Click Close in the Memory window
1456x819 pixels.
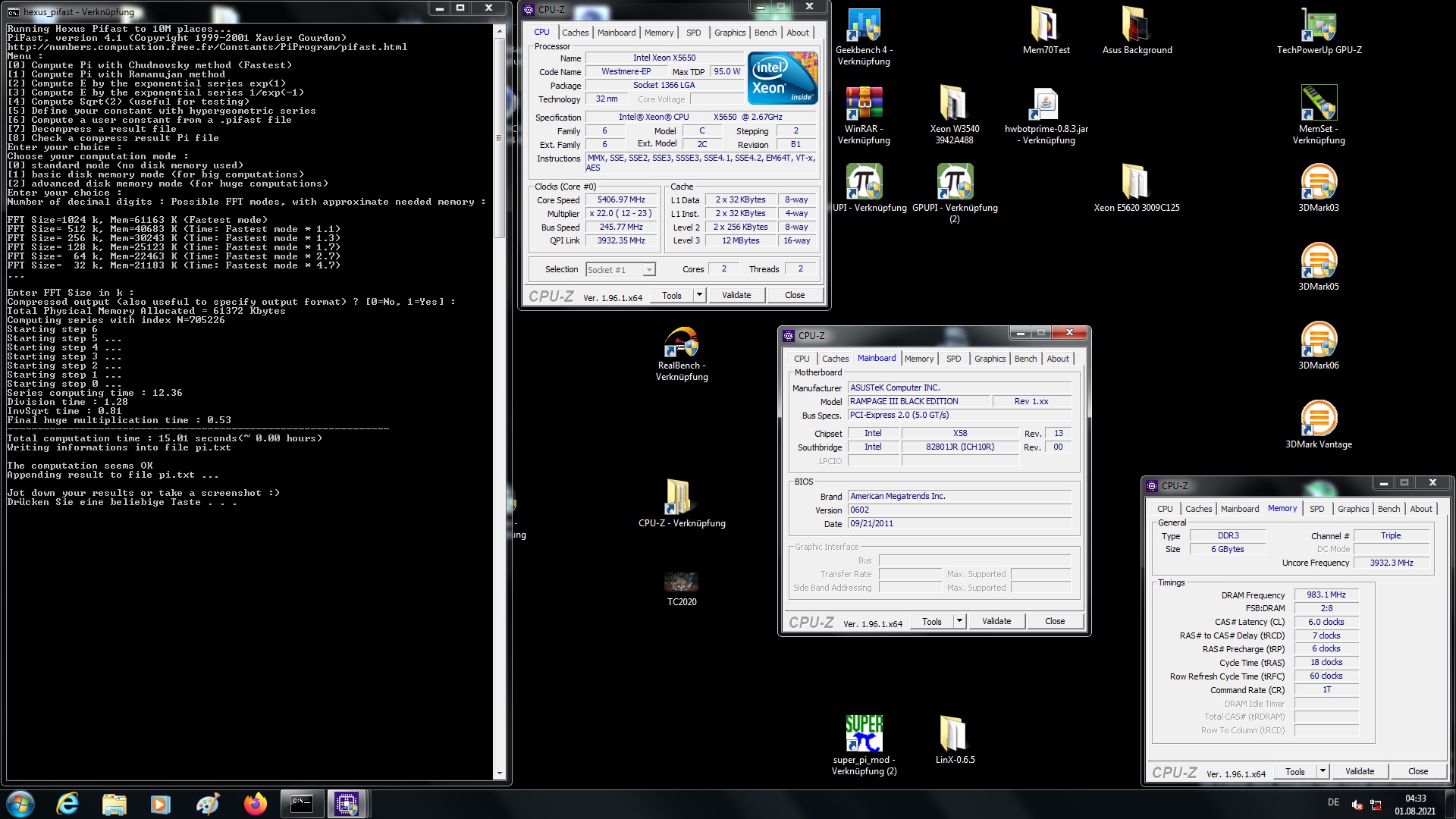[x=1417, y=771]
